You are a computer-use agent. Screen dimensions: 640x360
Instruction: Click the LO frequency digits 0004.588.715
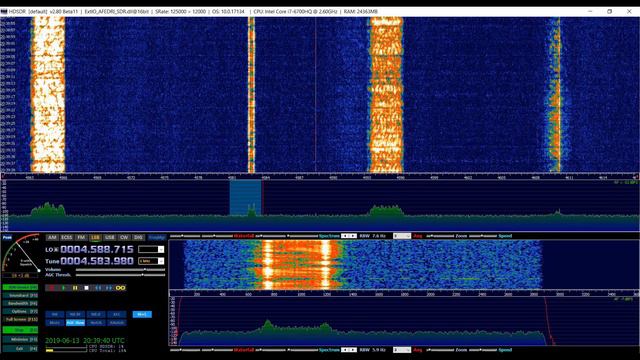pos(97,249)
